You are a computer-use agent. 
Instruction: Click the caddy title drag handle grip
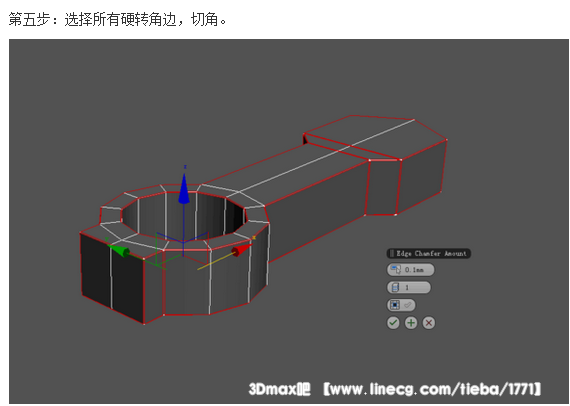pos(392,253)
